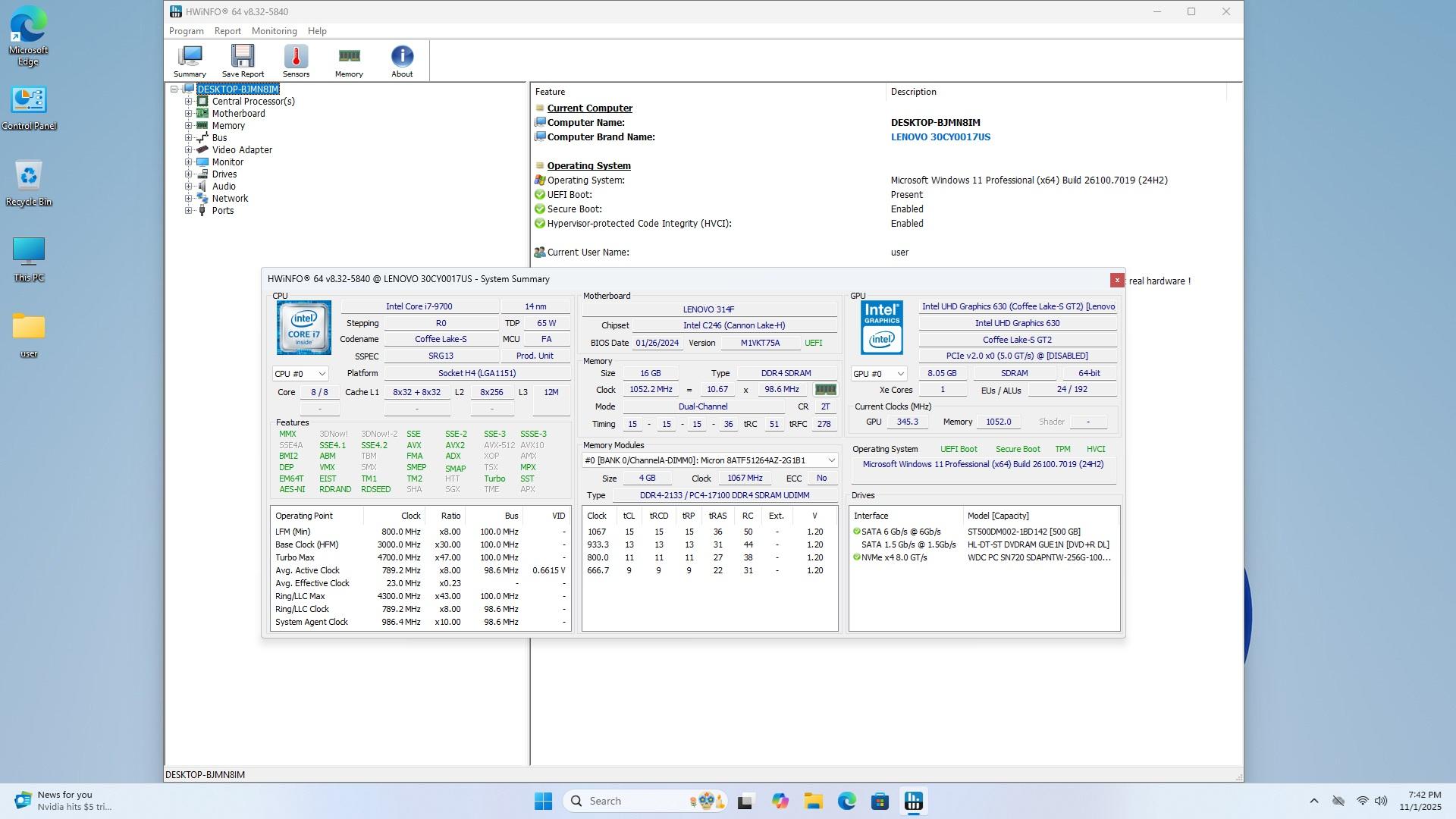Click the Intel Graphics GPU logo
1456x819 pixels.
tap(881, 328)
